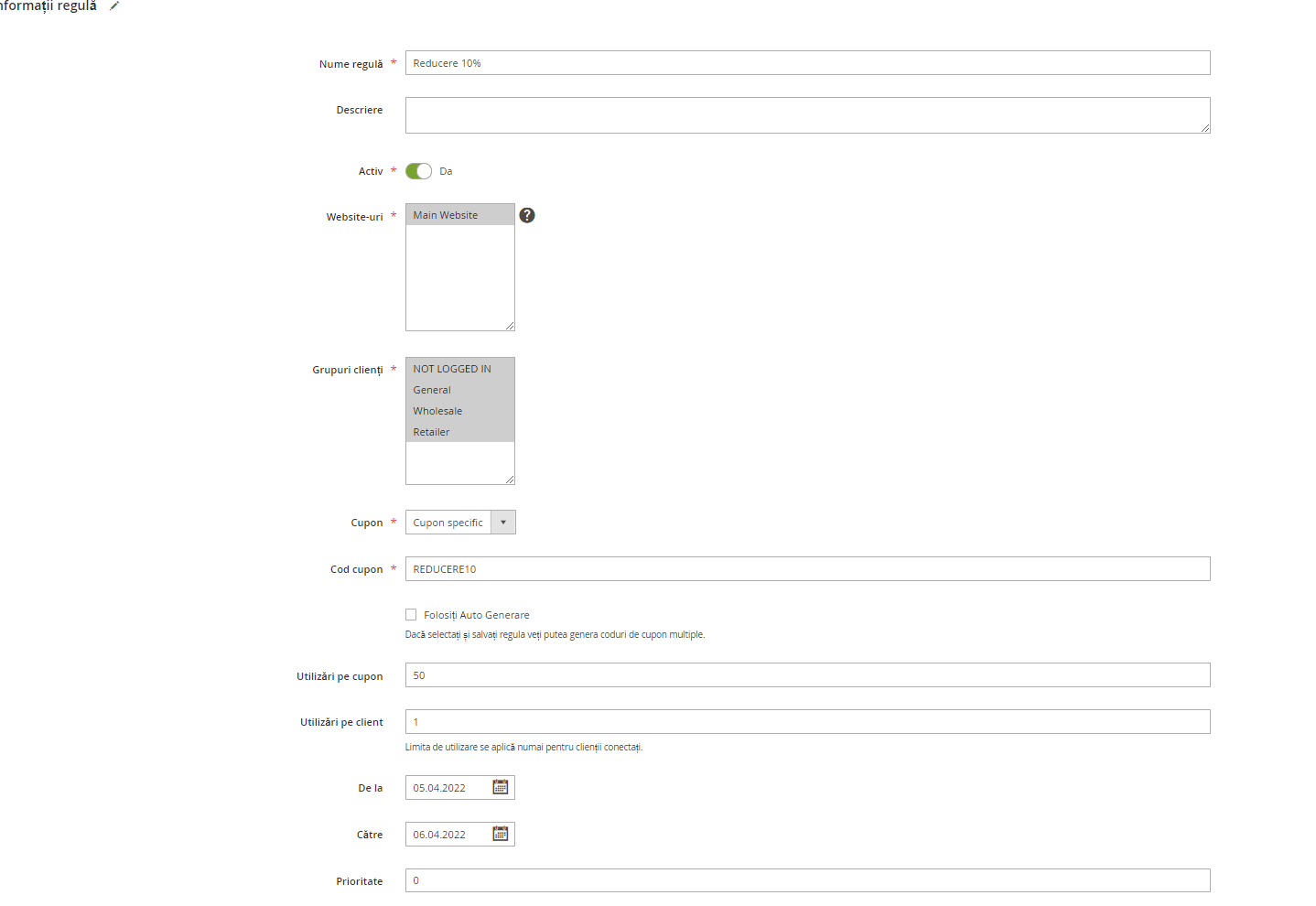Open the Către calendar picker
The height and width of the screenshot is (906, 1316).
pyautogui.click(x=501, y=834)
